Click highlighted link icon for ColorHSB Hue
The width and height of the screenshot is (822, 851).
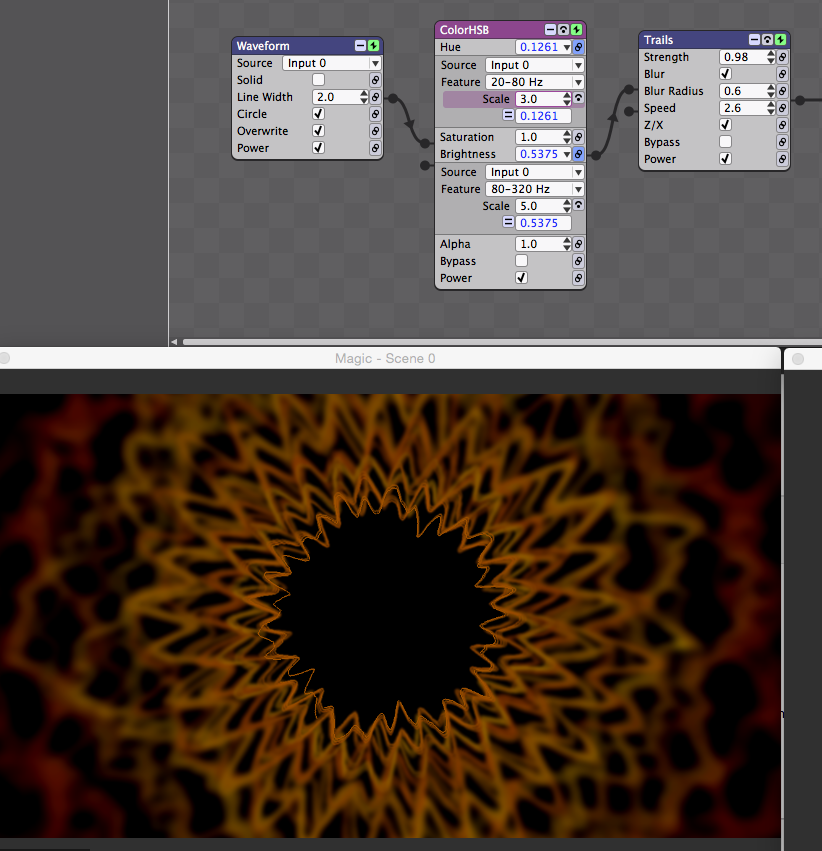tap(578, 47)
